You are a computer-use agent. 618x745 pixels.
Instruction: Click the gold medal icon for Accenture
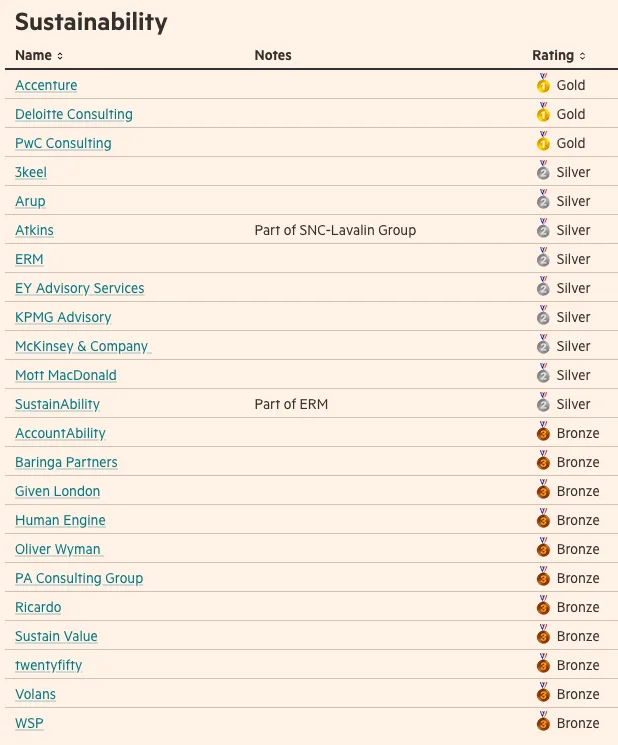(x=543, y=83)
